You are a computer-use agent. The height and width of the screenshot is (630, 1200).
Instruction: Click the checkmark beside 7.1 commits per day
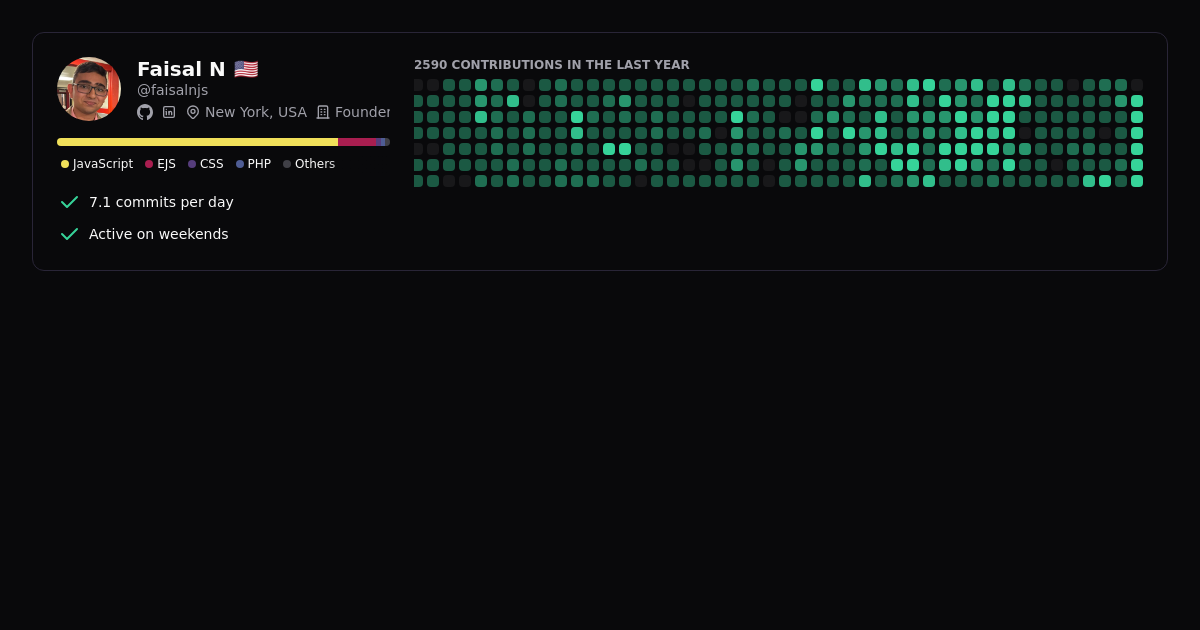click(69, 202)
